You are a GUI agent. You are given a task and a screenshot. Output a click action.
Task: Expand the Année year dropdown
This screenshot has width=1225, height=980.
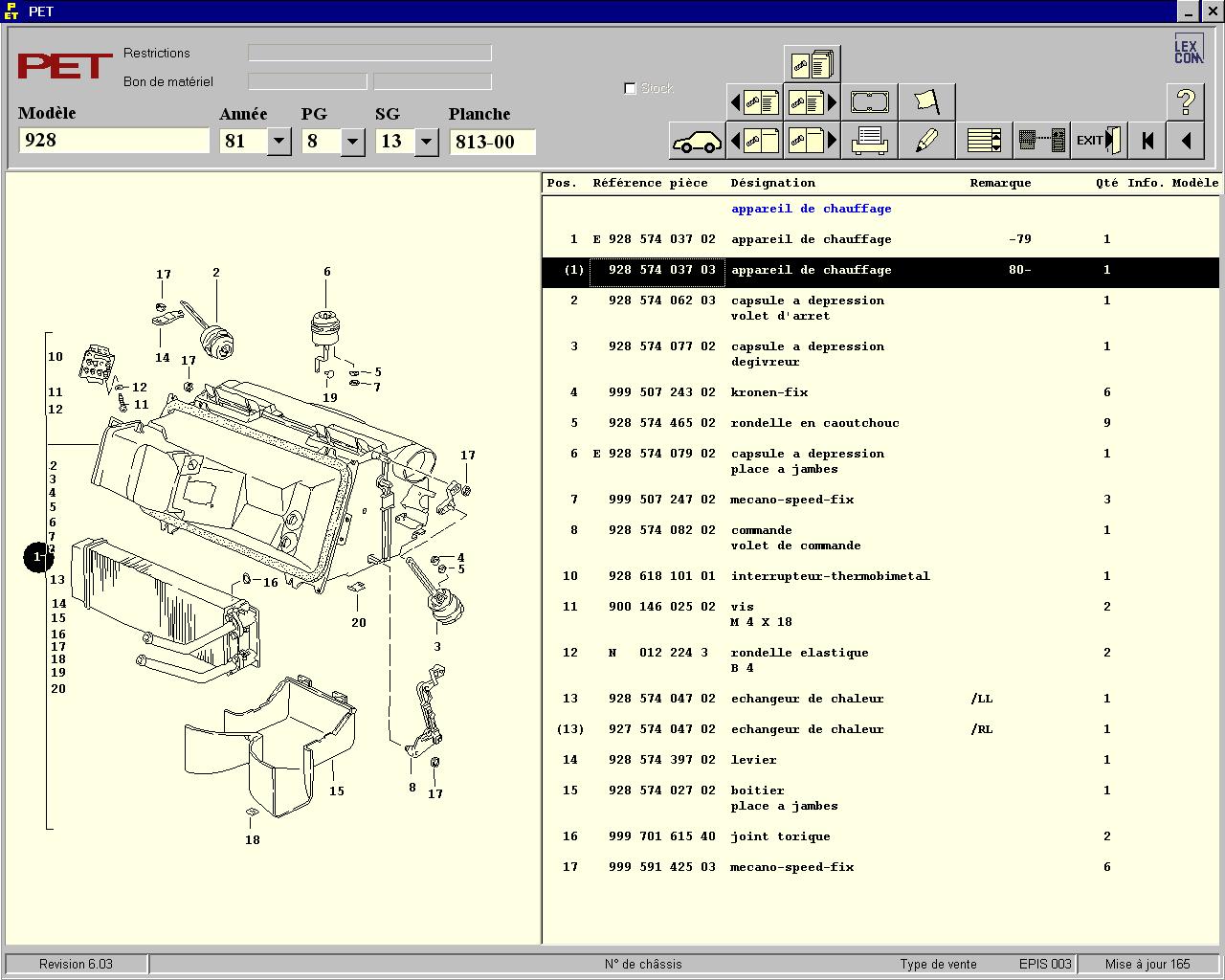pyautogui.click(x=278, y=142)
